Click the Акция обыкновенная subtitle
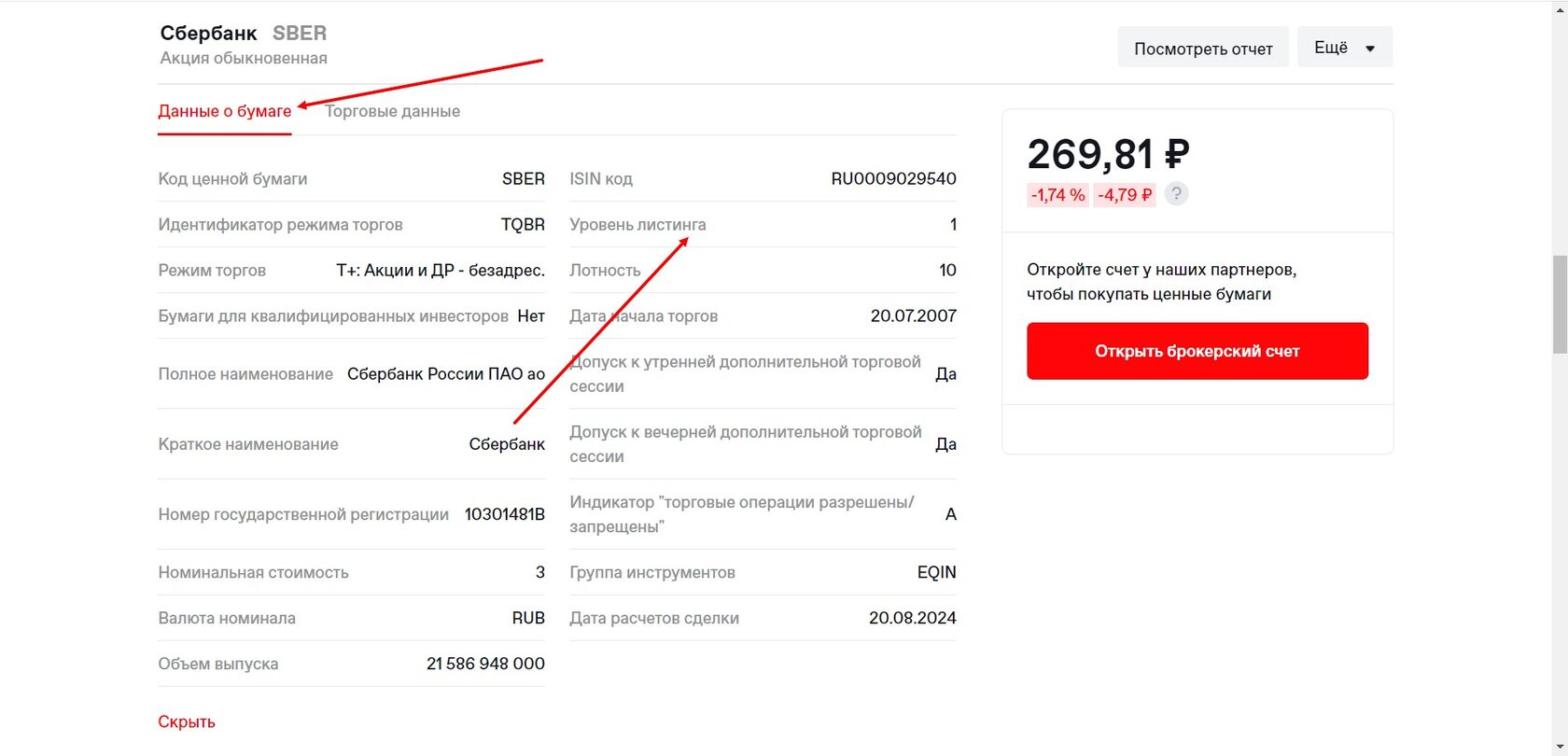 tap(244, 58)
